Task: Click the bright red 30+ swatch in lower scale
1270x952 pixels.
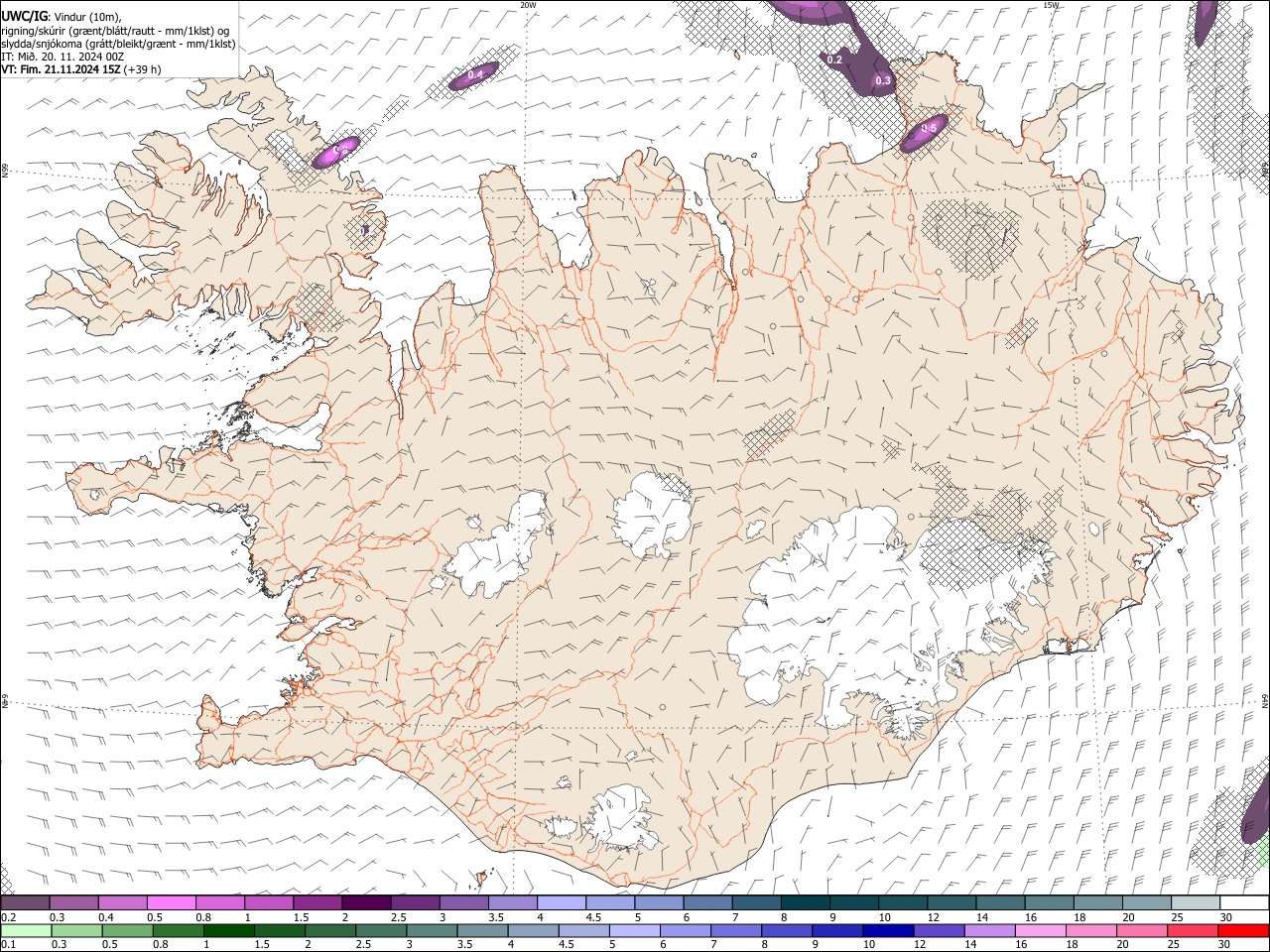Action: 1243,930
